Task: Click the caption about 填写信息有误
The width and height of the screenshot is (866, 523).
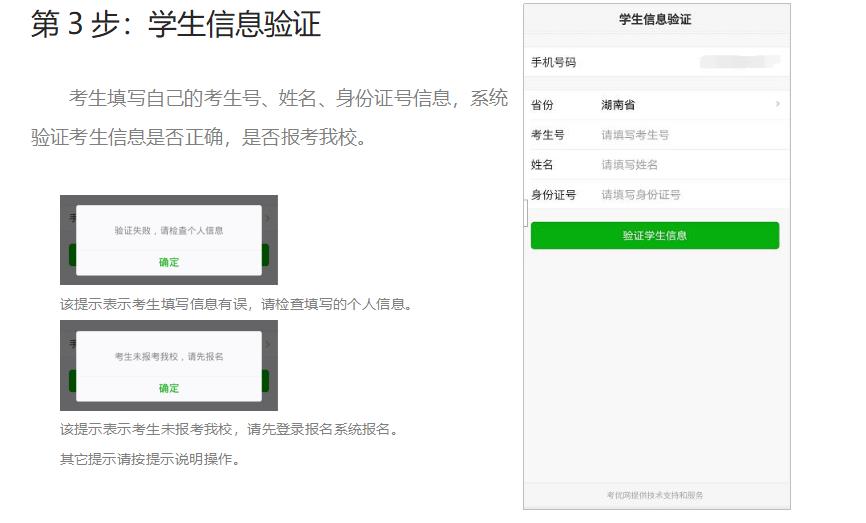Action: tap(236, 304)
